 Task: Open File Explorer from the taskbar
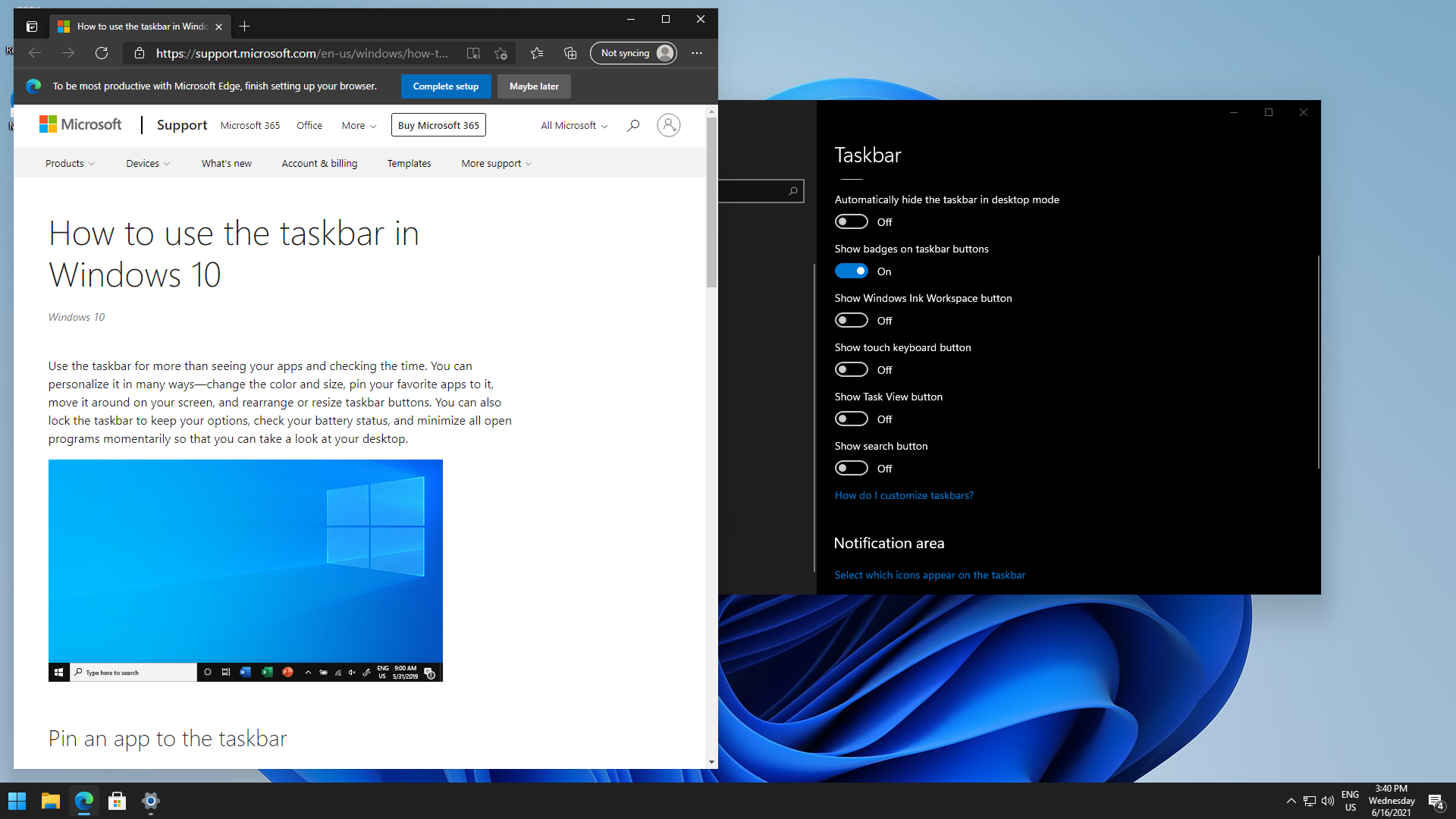click(x=51, y=801)
